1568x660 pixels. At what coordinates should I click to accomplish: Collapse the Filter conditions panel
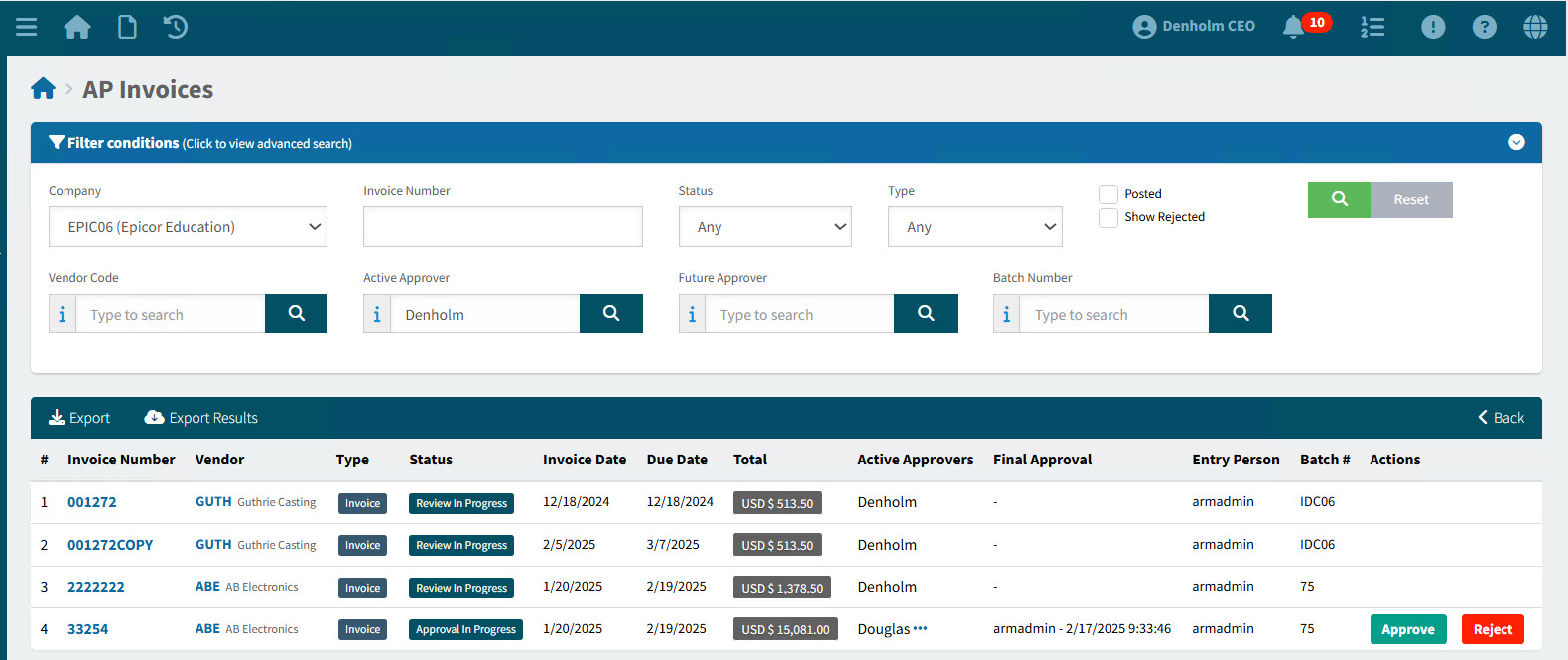[1516, 143]
